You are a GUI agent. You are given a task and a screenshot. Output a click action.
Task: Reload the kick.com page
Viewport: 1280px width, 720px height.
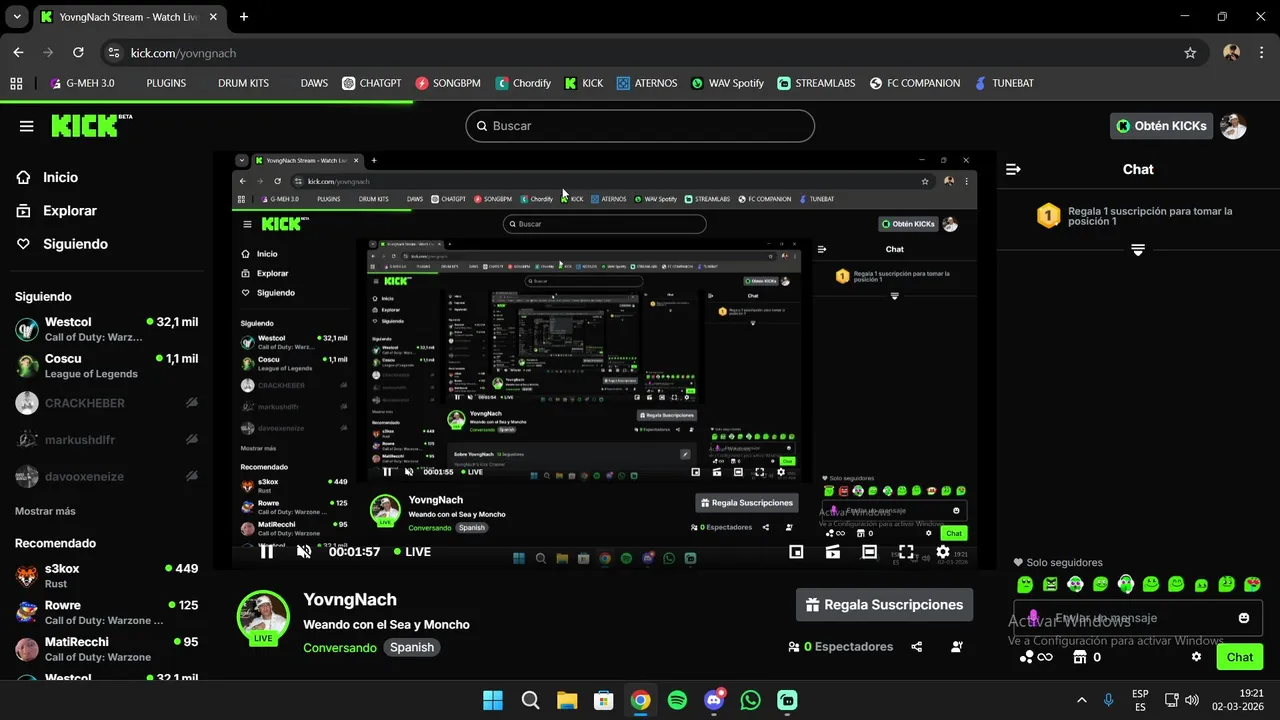78,53
